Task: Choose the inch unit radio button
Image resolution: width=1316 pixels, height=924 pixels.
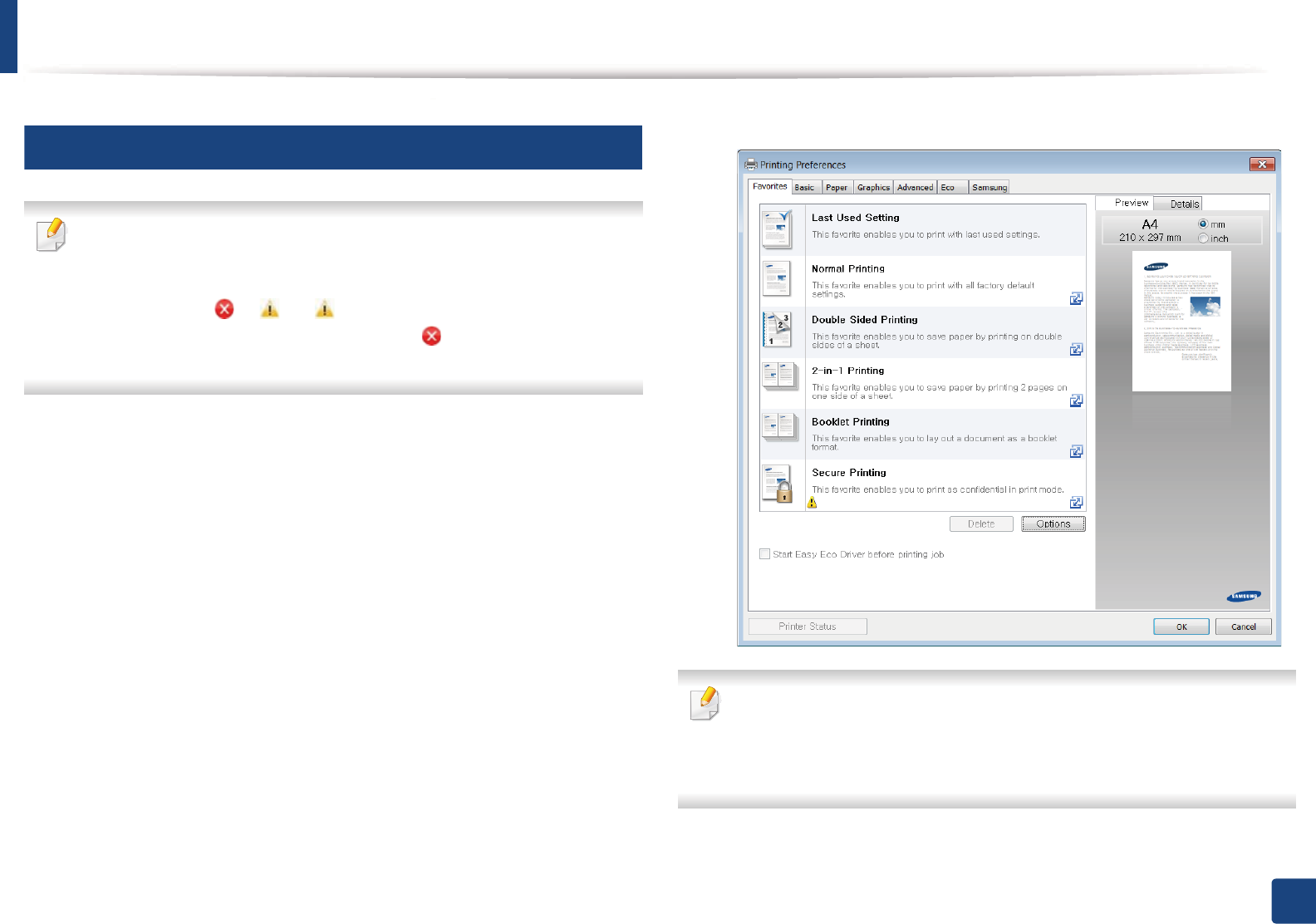Action: pos(1202,238)
